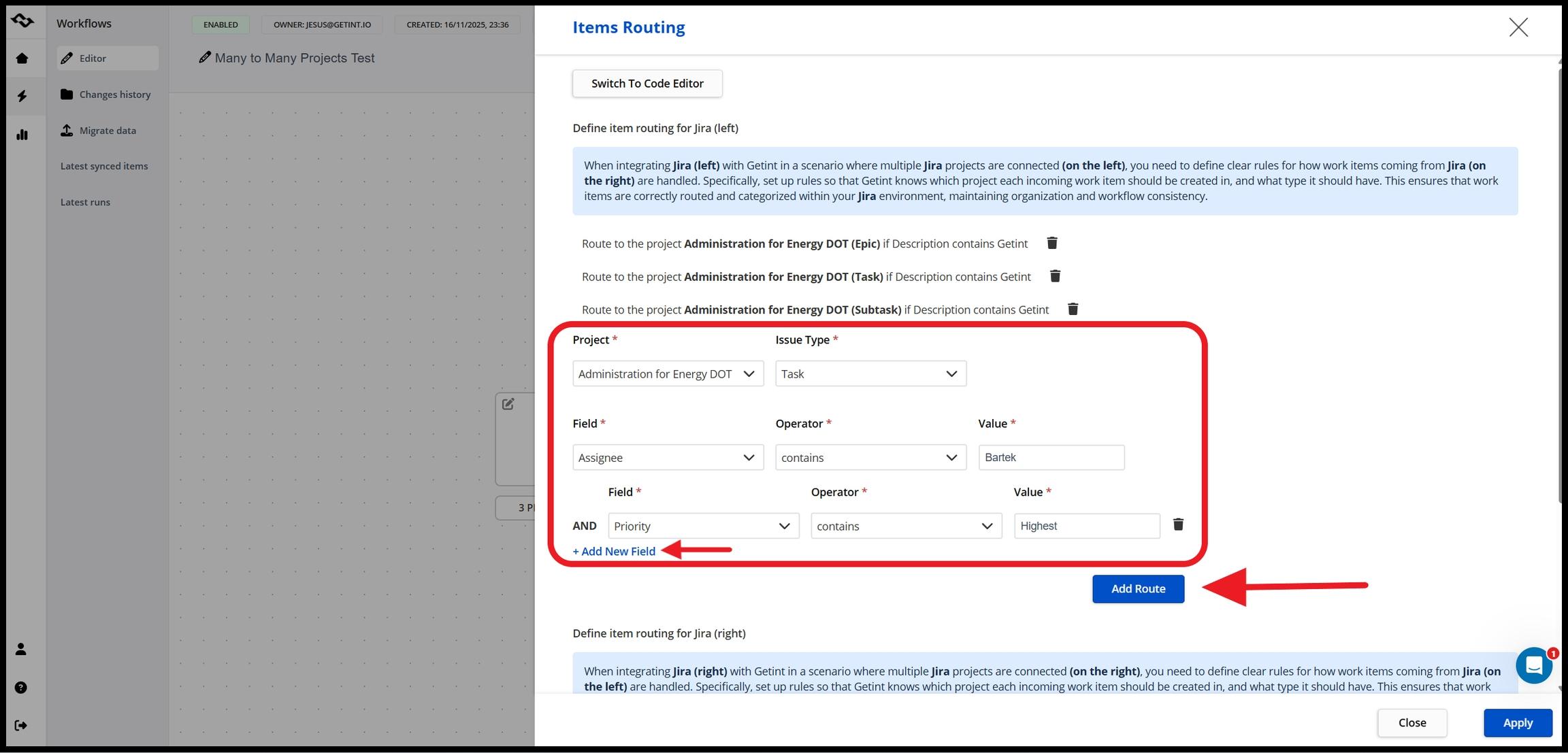Screen dimensions: 1568x753
Task: Delete the Epic routing rule trash icon
Action: click(1051, 244)
